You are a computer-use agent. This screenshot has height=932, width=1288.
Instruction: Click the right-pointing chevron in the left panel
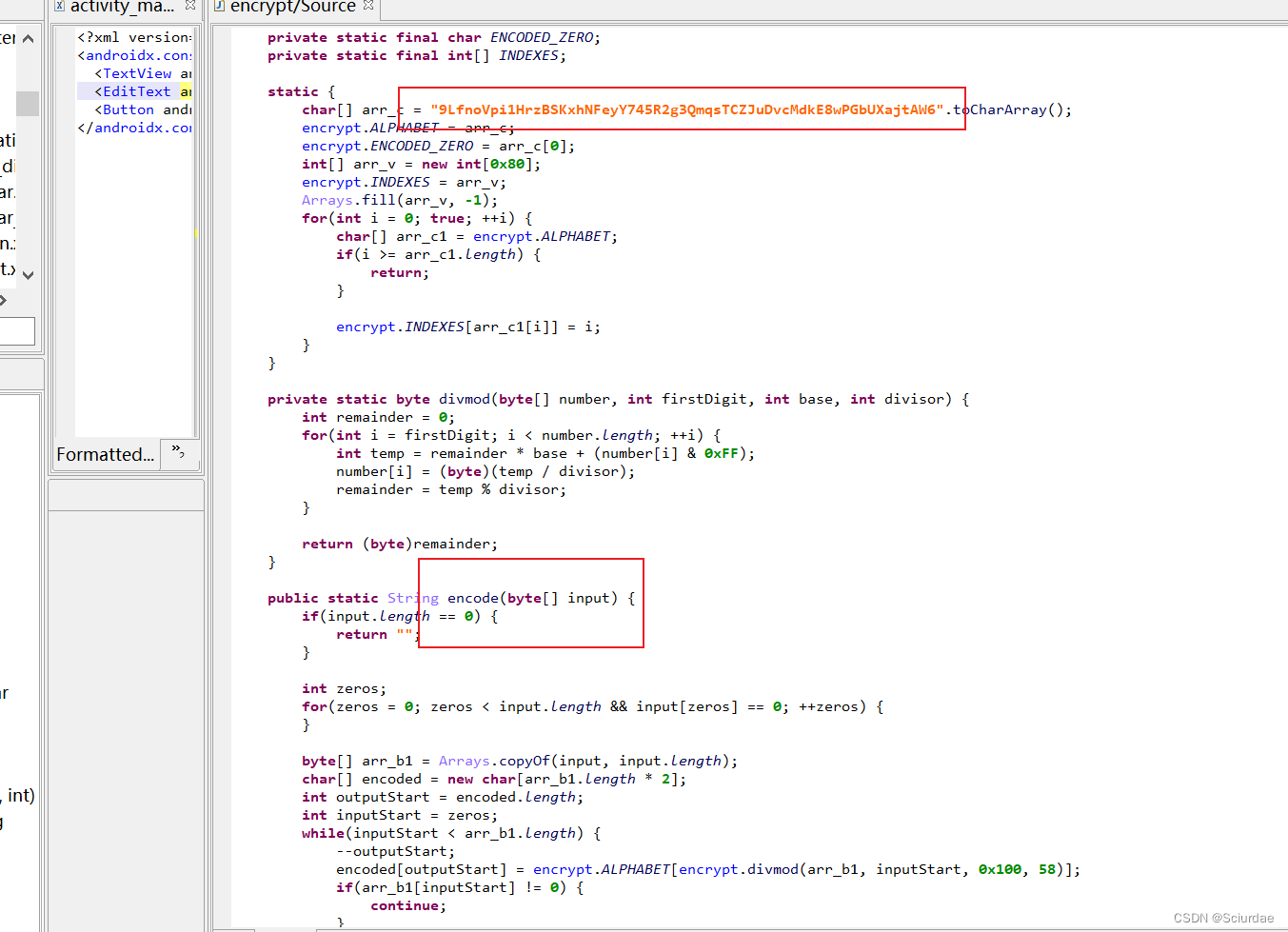pos(4,300)
